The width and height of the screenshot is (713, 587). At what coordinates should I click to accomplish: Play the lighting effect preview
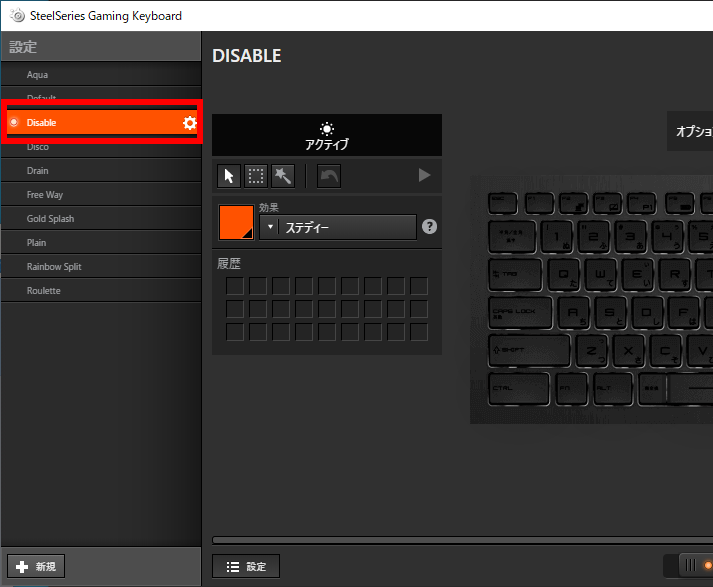(424, 175)
